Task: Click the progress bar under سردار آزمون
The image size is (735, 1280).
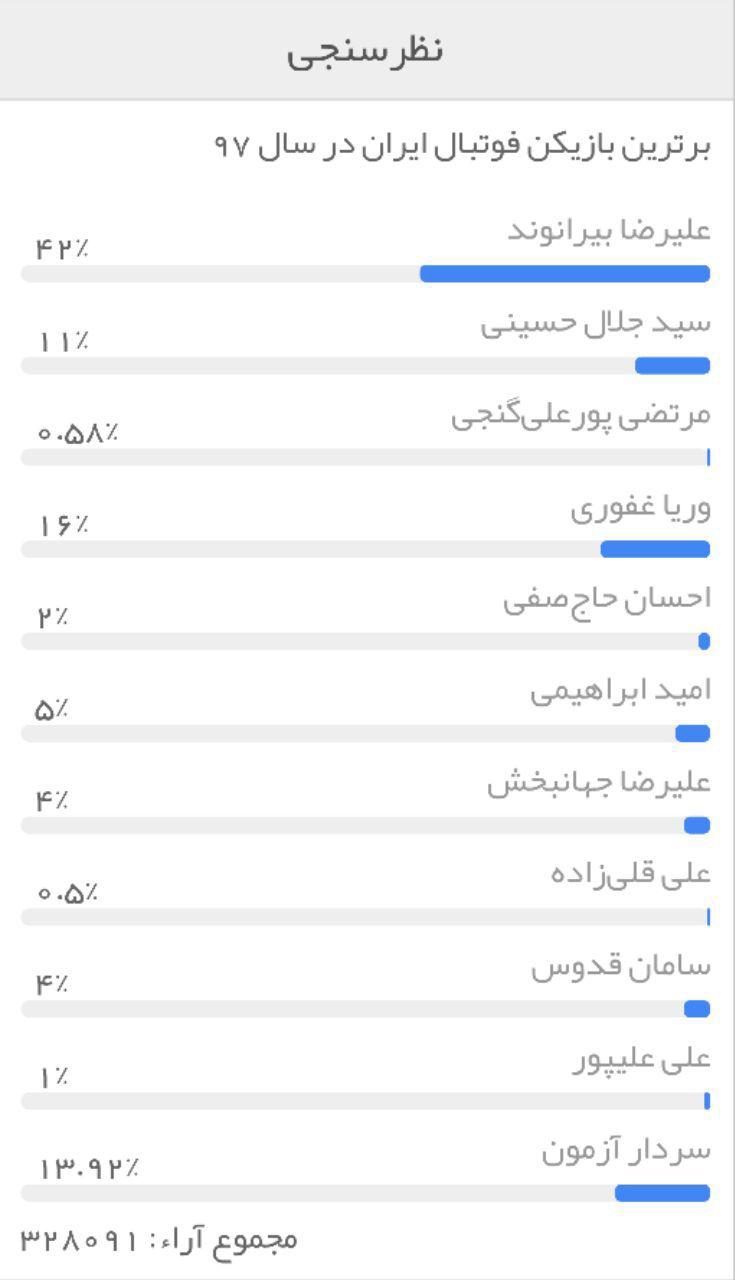Action: coord(661,1193)
